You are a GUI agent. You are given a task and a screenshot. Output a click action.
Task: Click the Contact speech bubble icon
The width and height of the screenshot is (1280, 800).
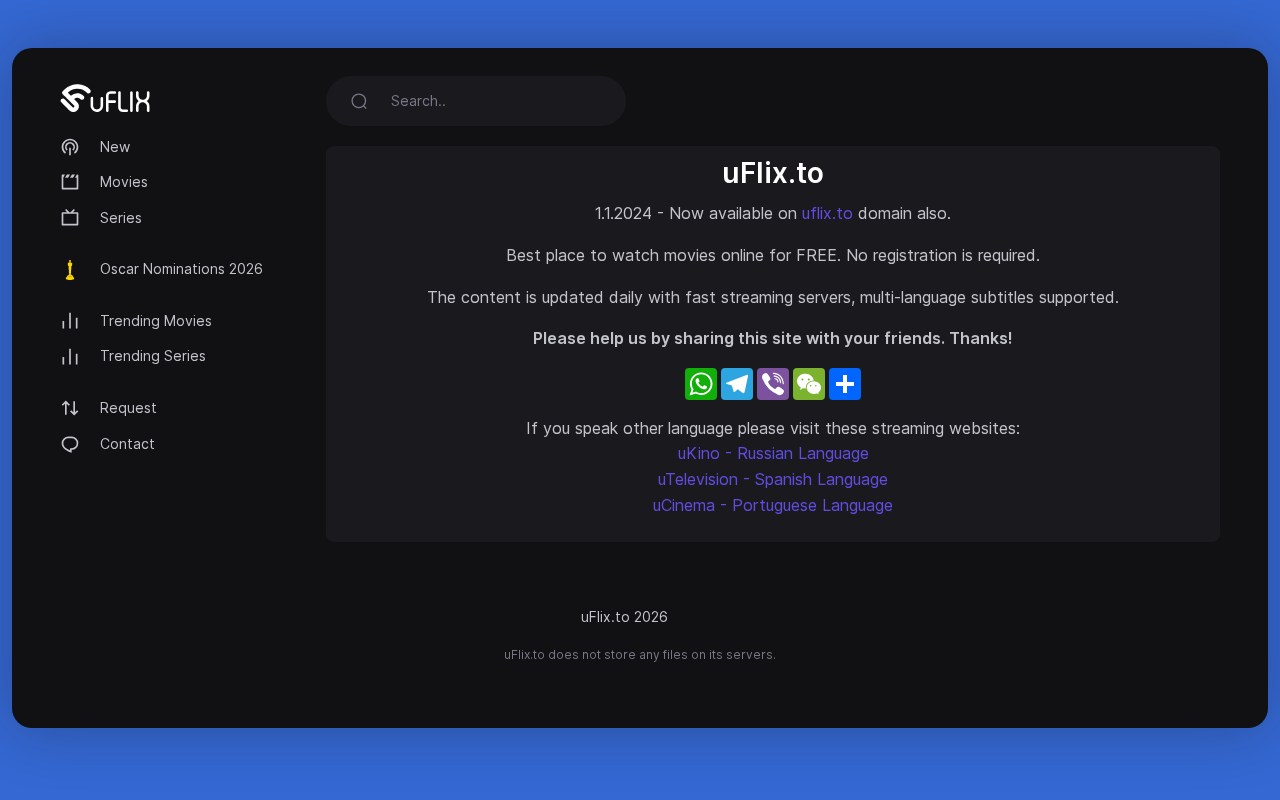point(70,444)
